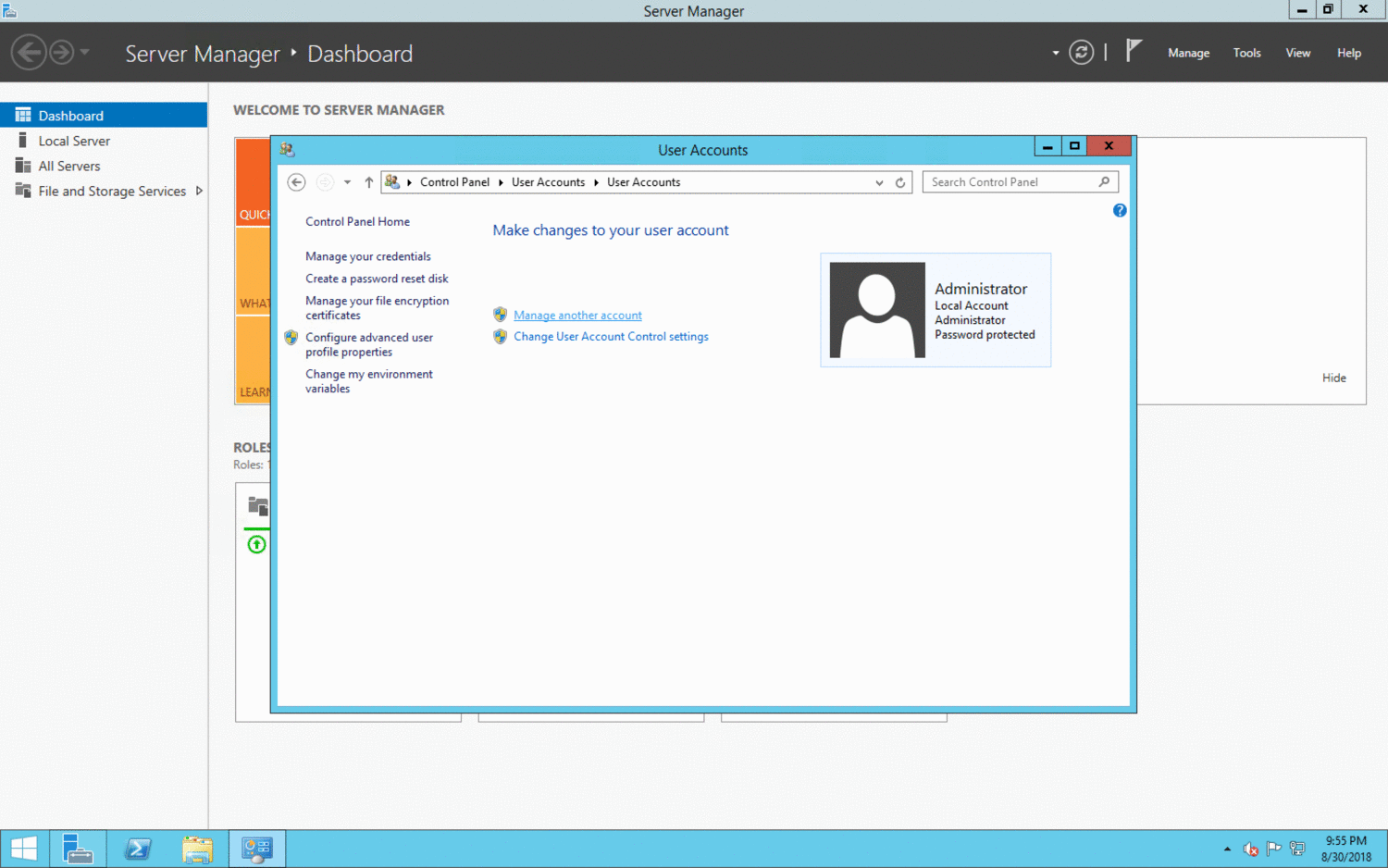This screenshot has height=868, width=1388.
Task: Expand File and Storage Services arrow
Action: (199, 191)
